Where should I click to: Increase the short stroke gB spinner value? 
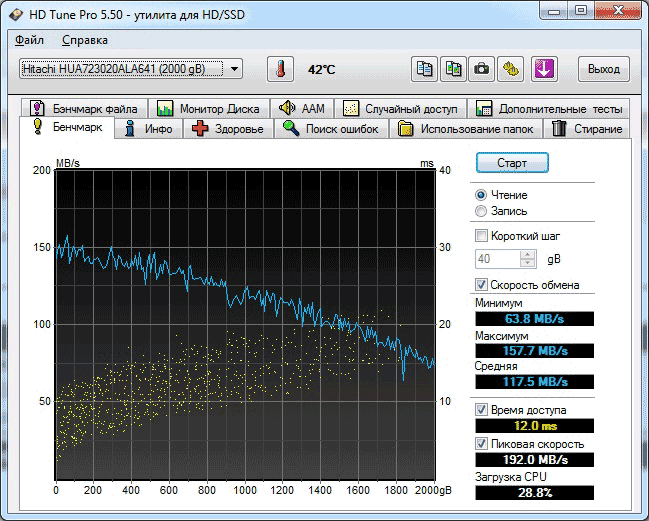pyautogui.click(x=528, y=254)
